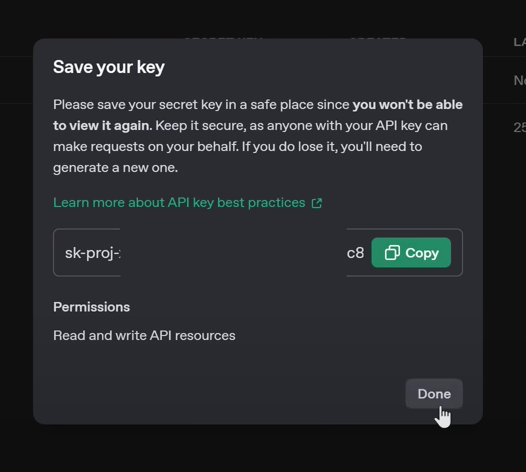The image size is (526, 472).
Task: Click the hidden middle portion of the key
Action: click(233, 253)
